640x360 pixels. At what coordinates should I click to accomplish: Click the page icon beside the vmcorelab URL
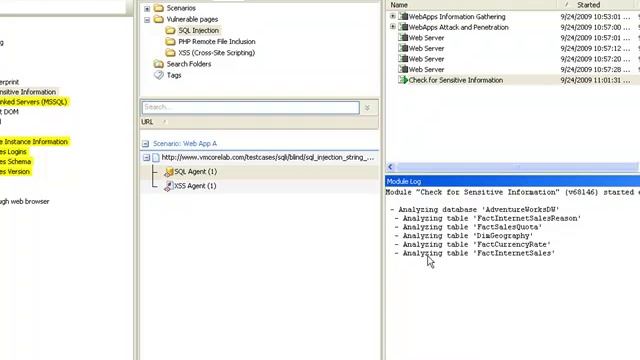point(156,158)
